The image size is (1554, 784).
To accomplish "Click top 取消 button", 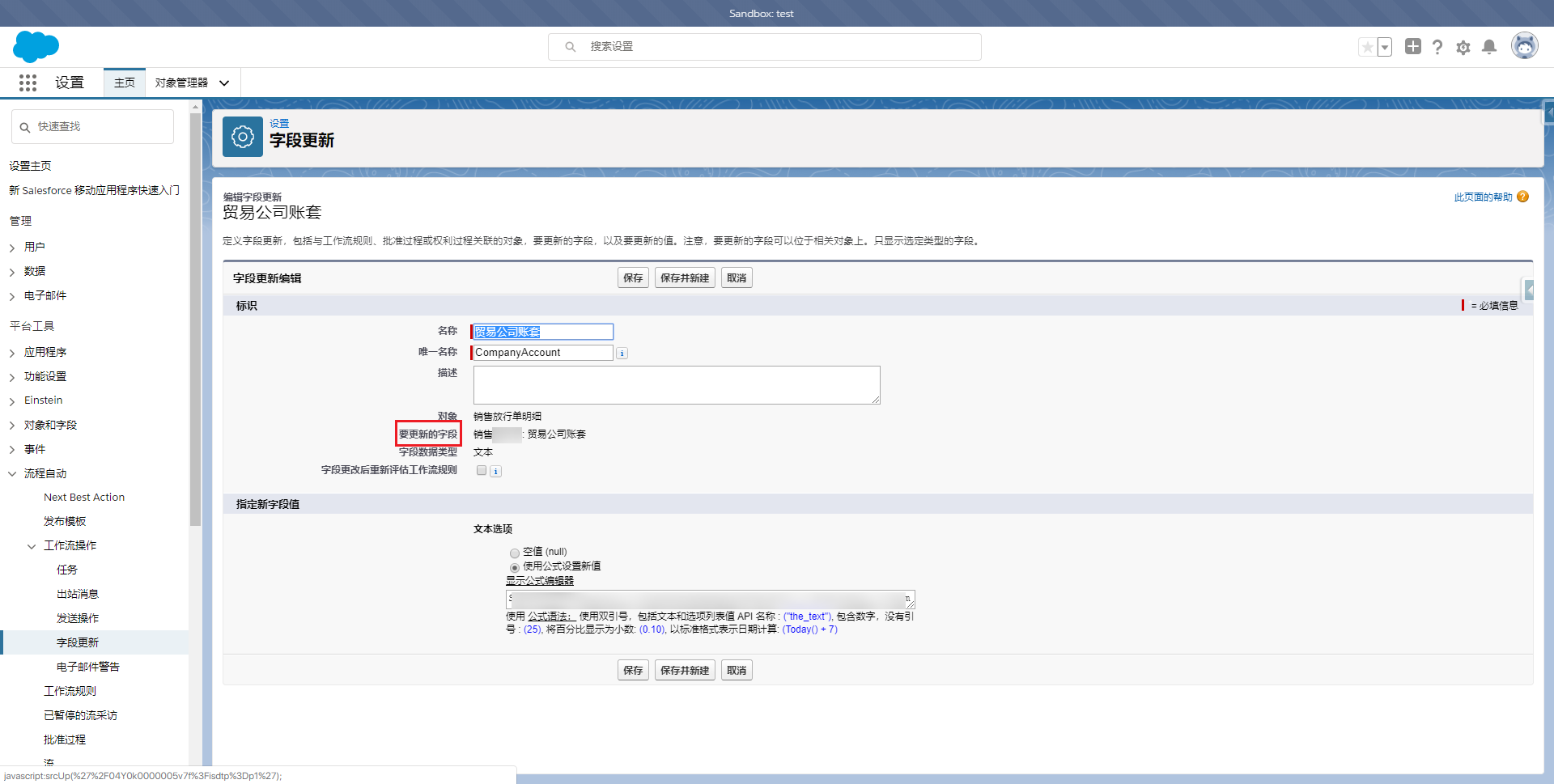I will point(737,278).
